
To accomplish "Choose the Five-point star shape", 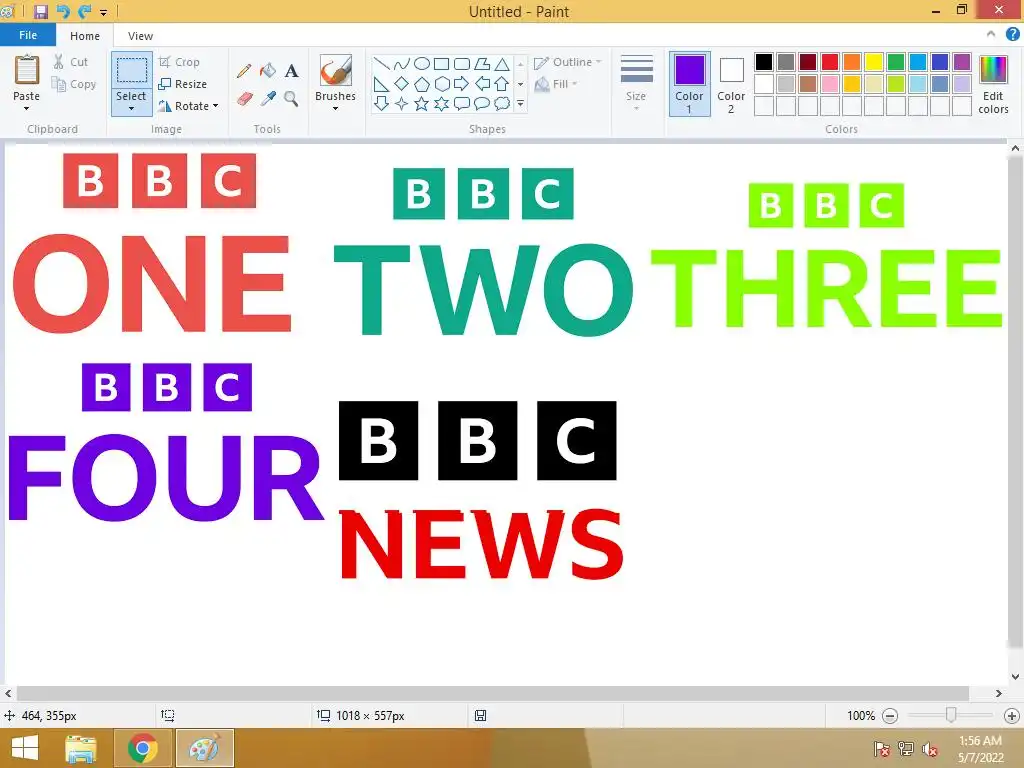I will click(x=422, y=103).
